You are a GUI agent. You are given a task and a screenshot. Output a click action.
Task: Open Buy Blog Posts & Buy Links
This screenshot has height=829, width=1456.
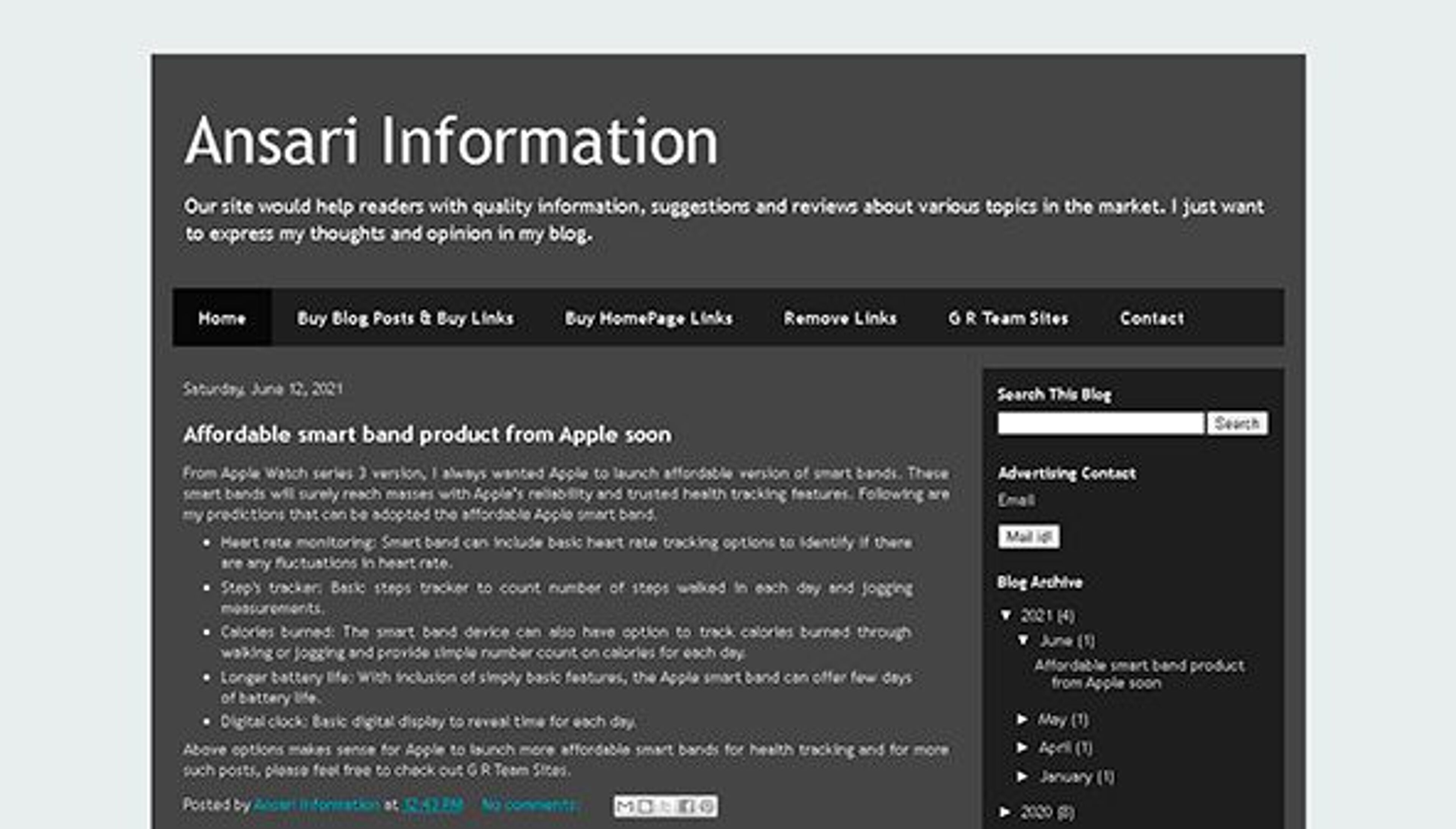[x=405, y=318]
